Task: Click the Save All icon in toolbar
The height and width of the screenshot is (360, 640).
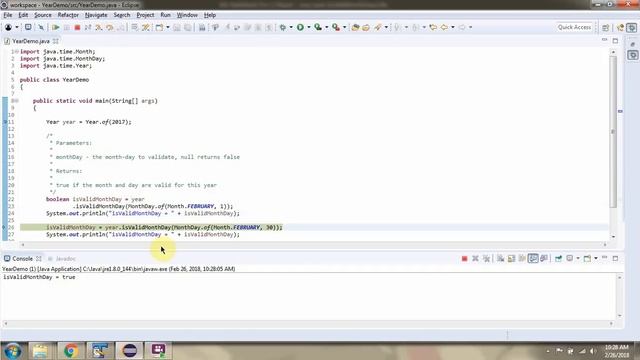Action: (187, 27)
